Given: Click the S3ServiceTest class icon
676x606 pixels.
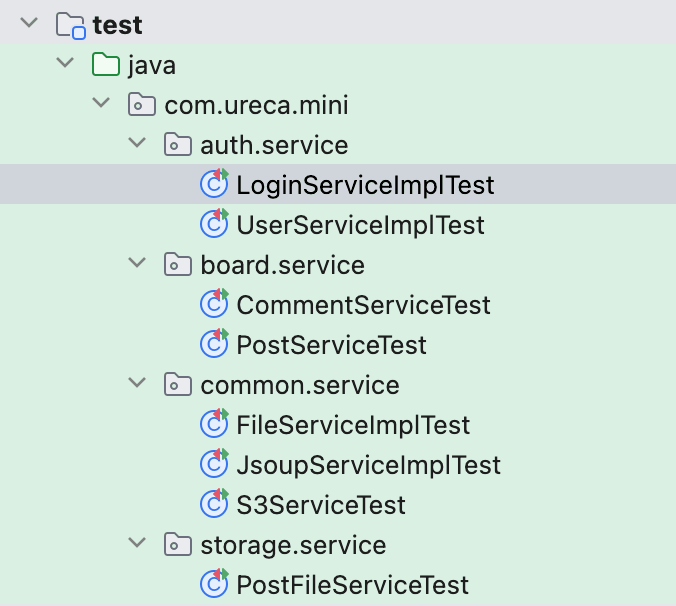Looking at the screenshot, I should (214, 505).
